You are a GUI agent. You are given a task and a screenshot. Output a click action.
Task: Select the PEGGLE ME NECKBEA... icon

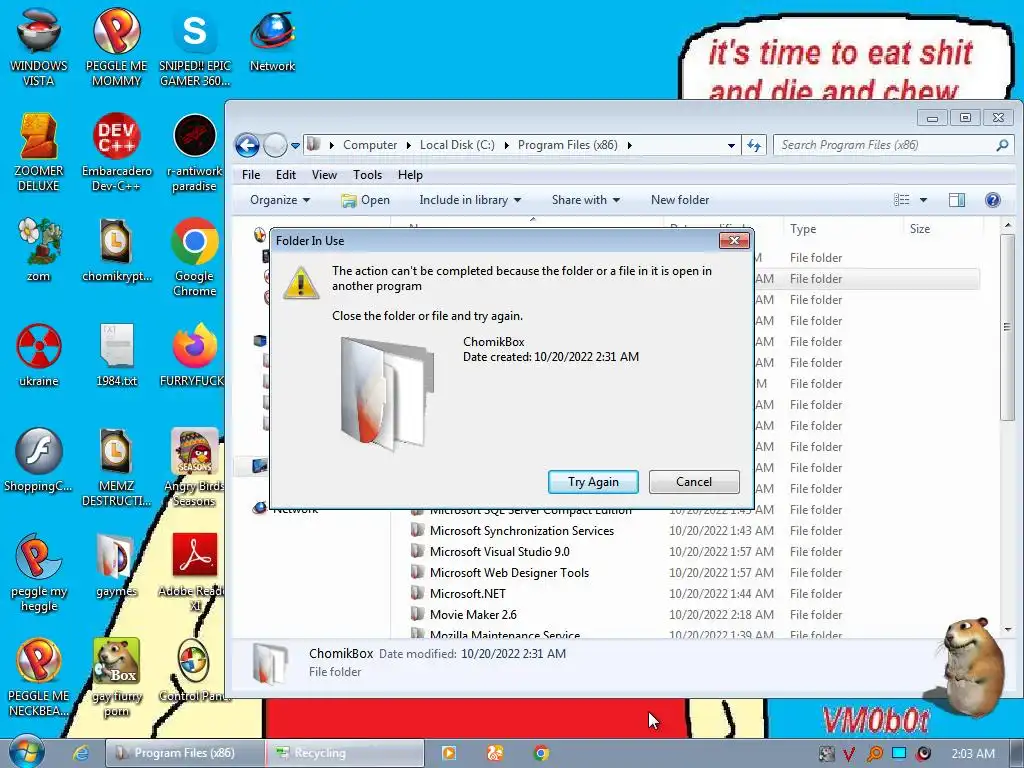pos(39,677)
